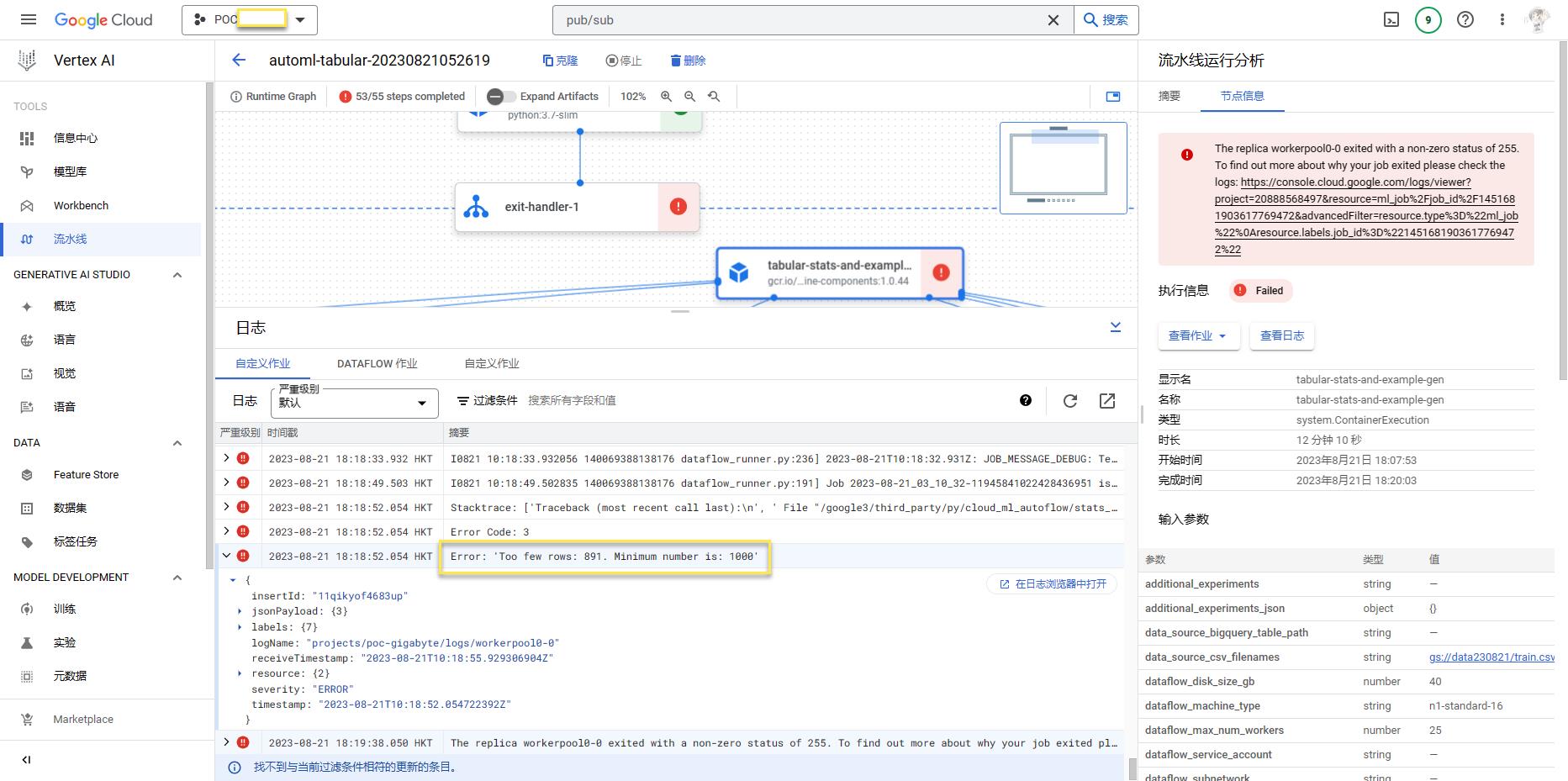Open the Cloud Shell terminal icon
Image resolution: width=1568 pixels, height=781 pixels.
tap(1391, 19)
